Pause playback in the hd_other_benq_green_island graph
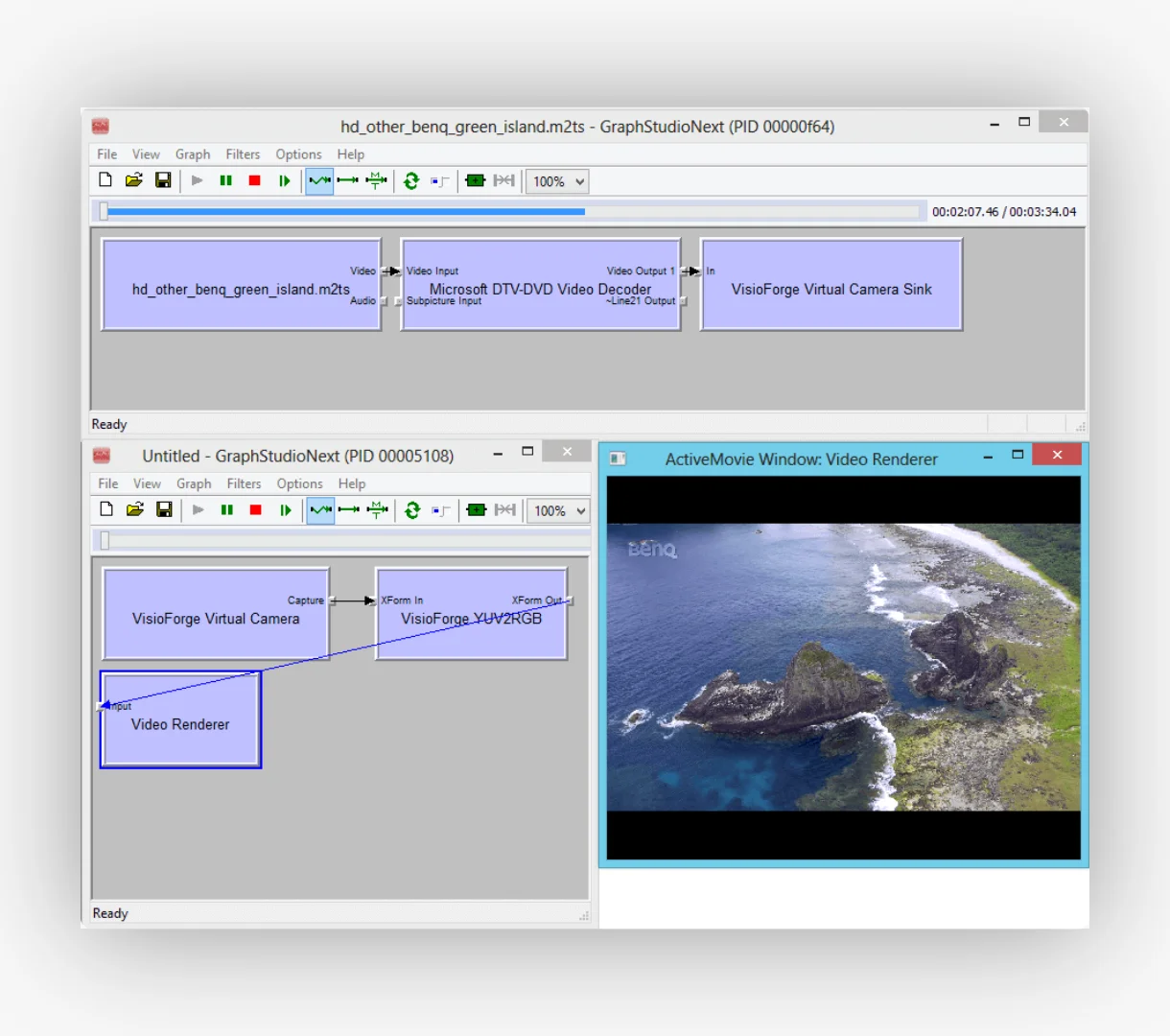The height and width of the screenshot is (1036, 1170). point(225,180)
